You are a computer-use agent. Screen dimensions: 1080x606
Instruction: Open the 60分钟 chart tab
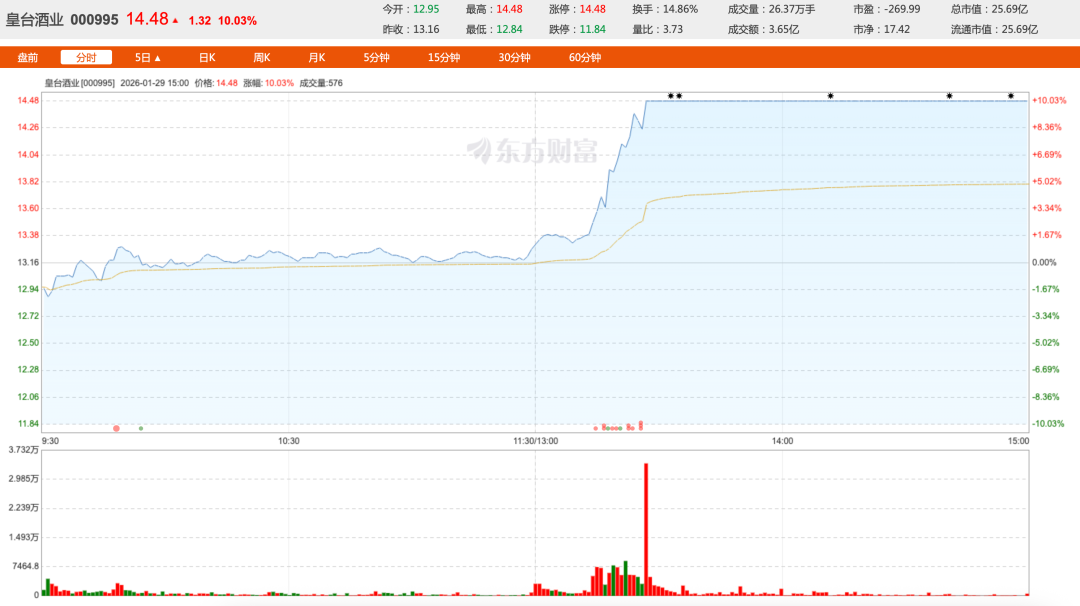pyautogui.click(x=585, y=58)
